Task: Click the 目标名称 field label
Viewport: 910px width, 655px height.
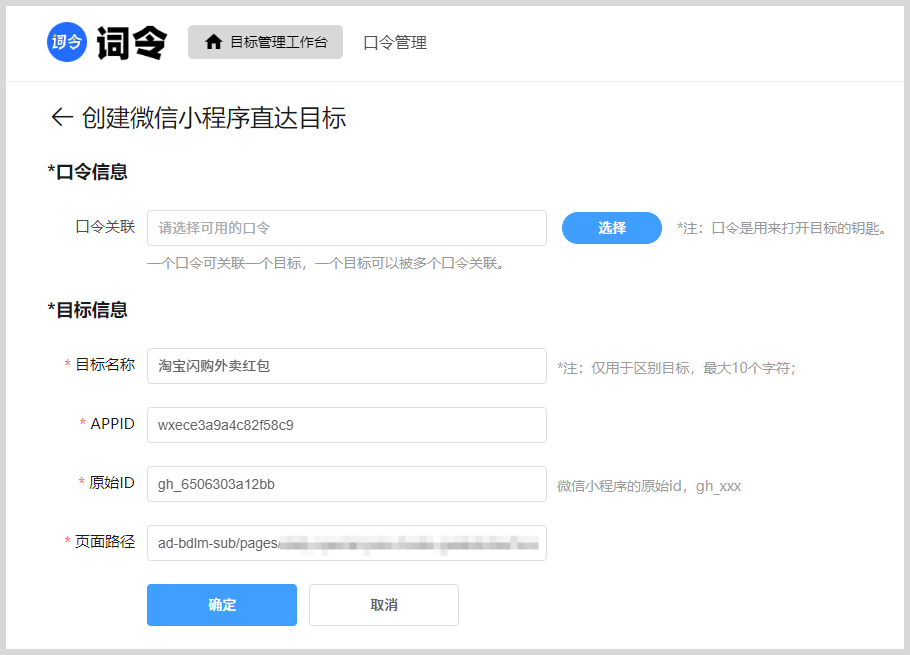Action: pyautogui.click(x=105, y=365)
